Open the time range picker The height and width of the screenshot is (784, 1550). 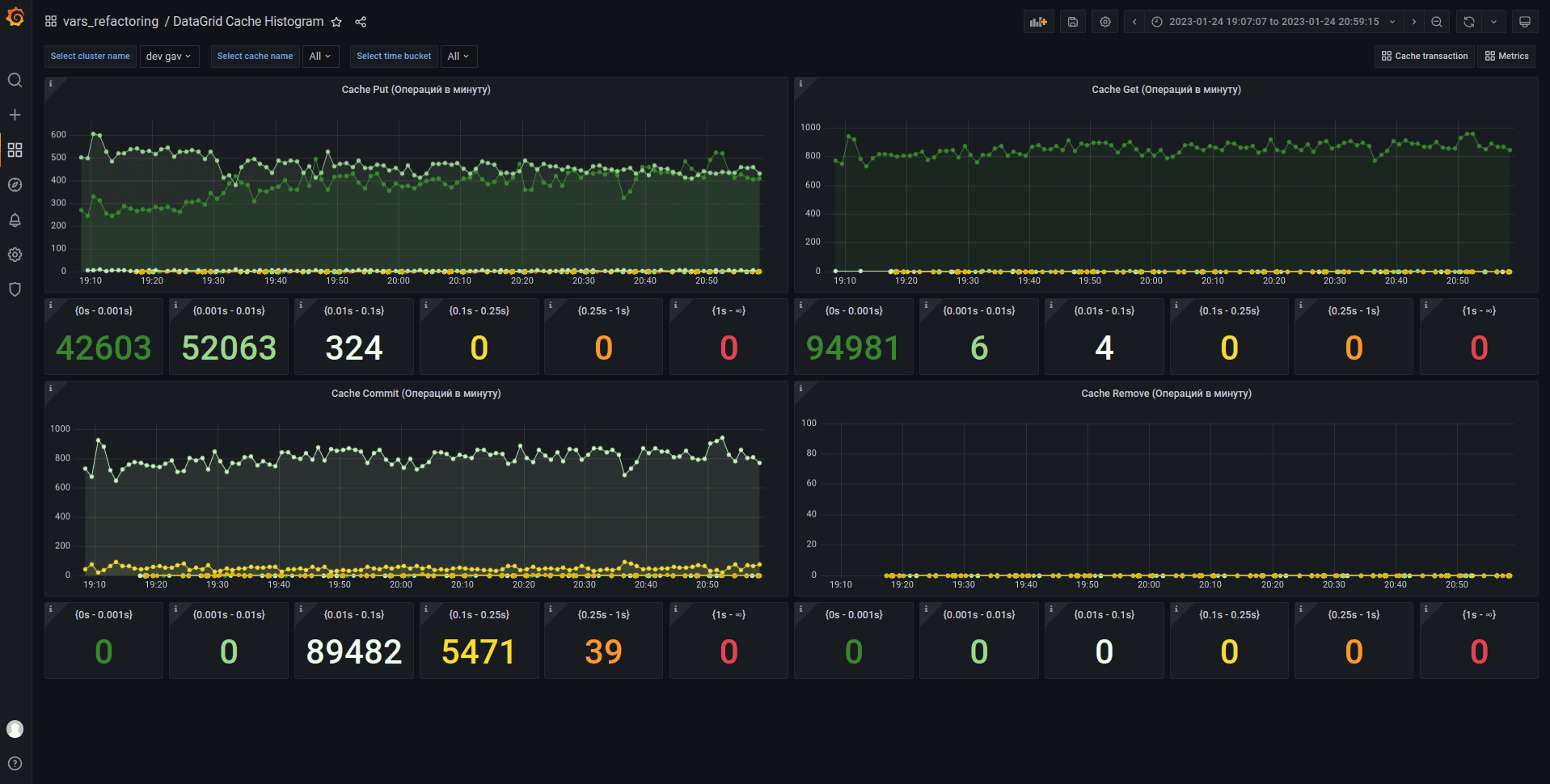(x=1273, y=22)
